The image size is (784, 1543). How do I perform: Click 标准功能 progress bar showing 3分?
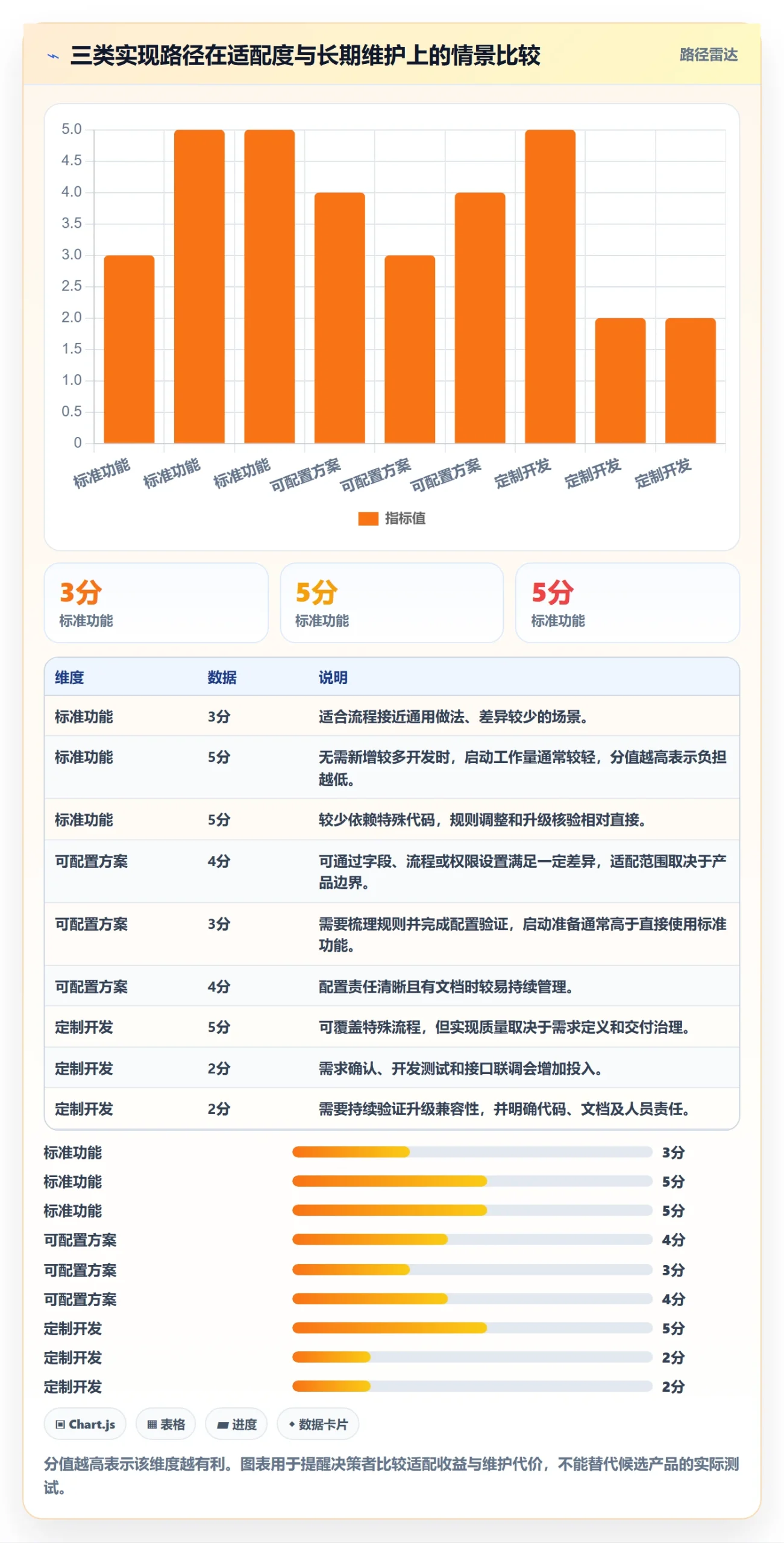(472, 1152)
